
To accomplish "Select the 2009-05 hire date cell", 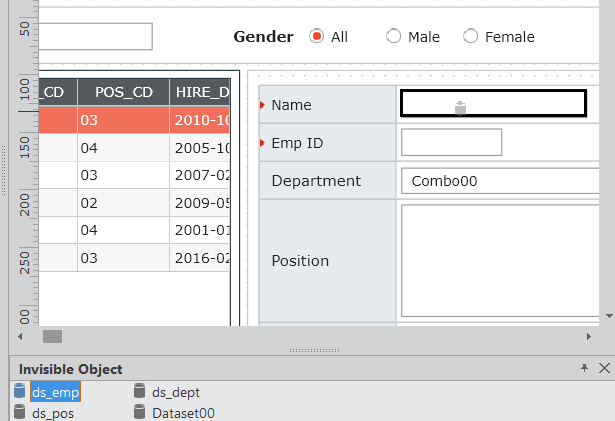I will point(200,203).
